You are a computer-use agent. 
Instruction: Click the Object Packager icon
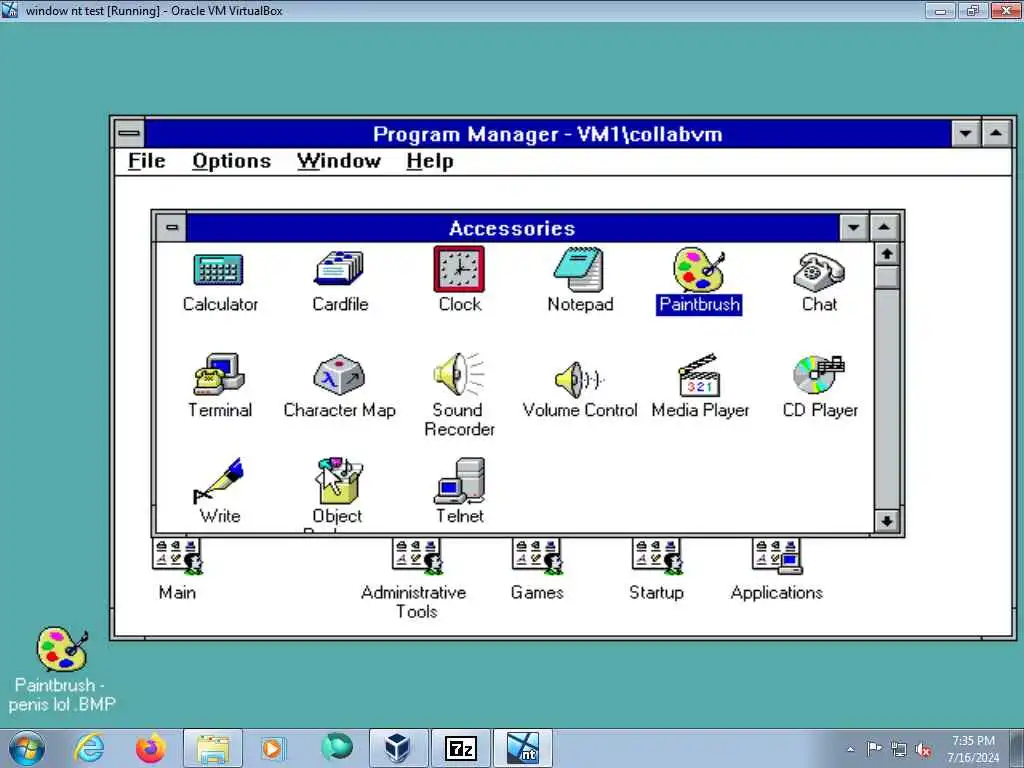(x=339, y=481)
